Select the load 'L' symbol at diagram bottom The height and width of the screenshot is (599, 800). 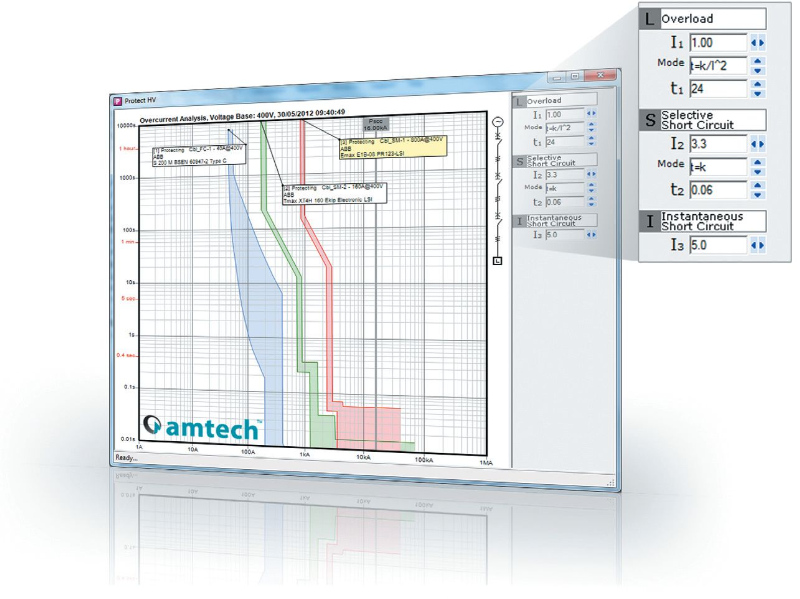tap(497, 261)
